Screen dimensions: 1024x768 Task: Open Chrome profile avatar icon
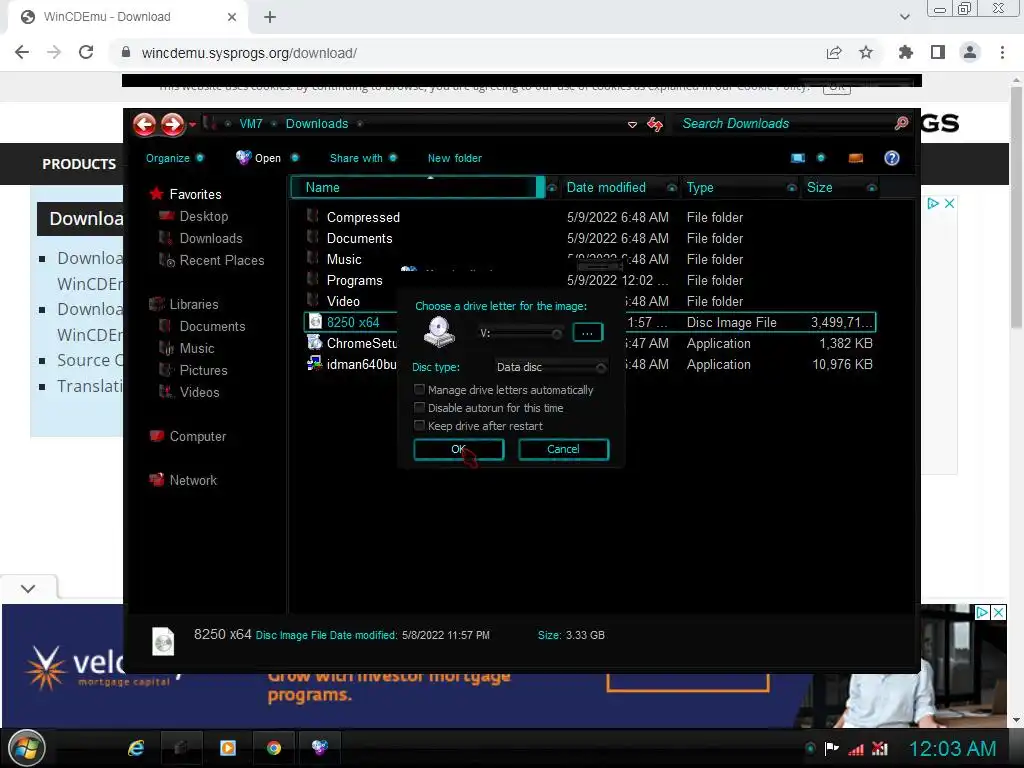click(x=970, y=52)
